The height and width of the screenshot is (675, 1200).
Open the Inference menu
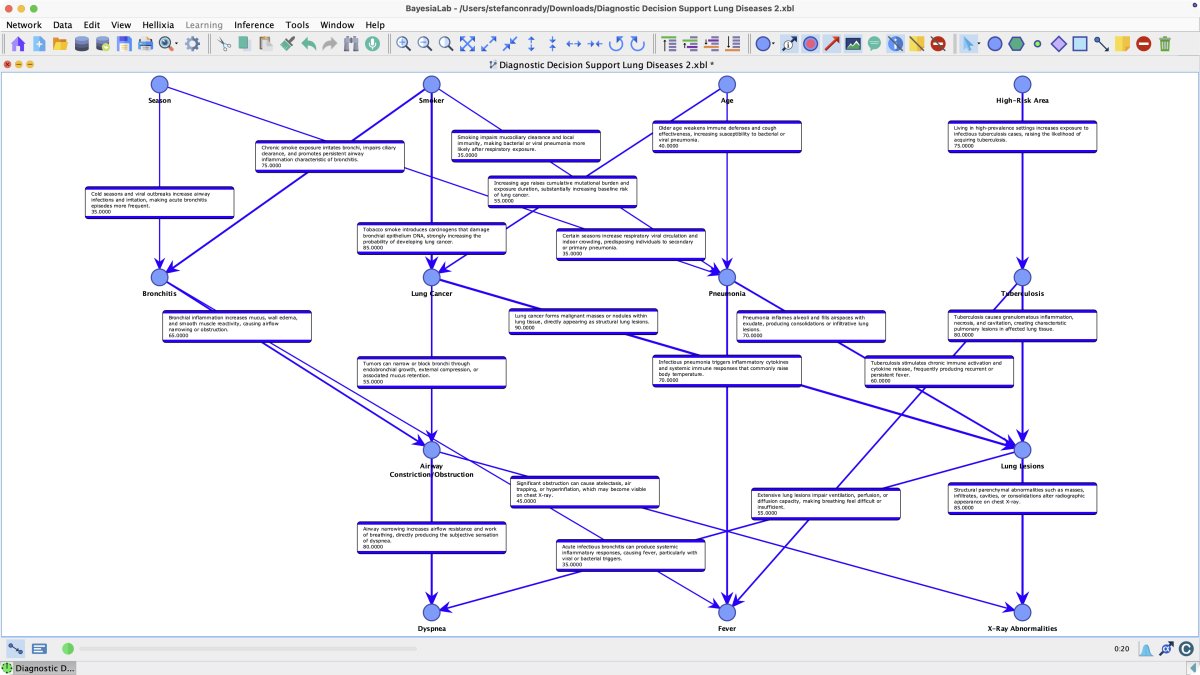(x=254, y=25)
